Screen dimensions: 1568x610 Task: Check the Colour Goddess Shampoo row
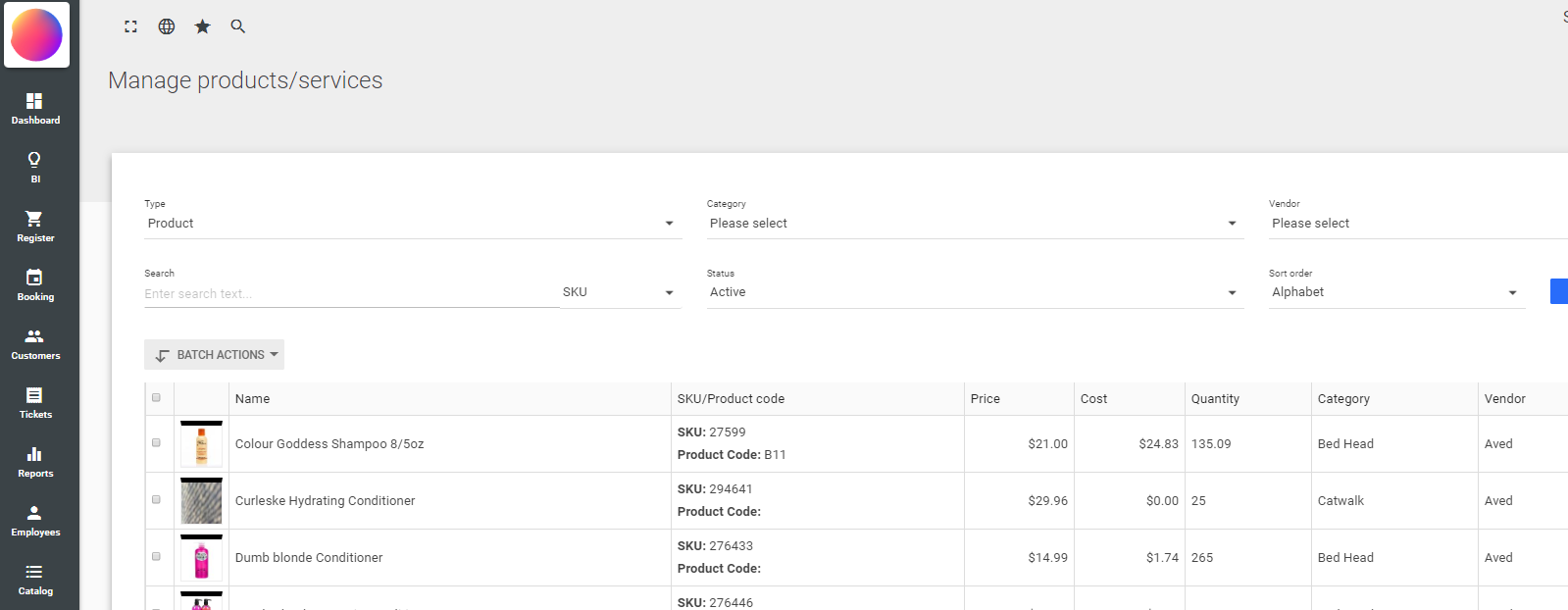156,443
